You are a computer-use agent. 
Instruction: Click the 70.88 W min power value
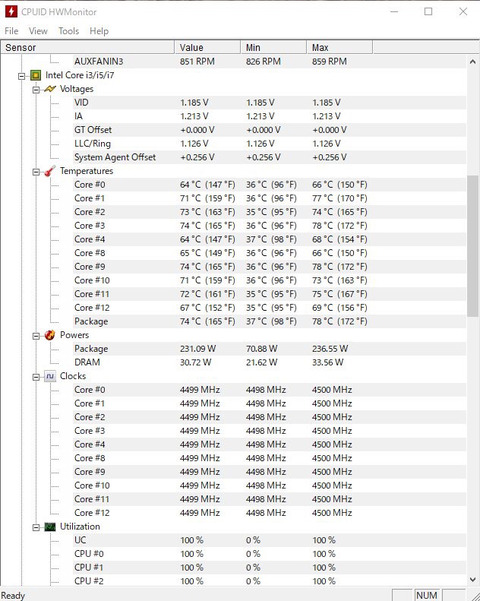[261, 348]
